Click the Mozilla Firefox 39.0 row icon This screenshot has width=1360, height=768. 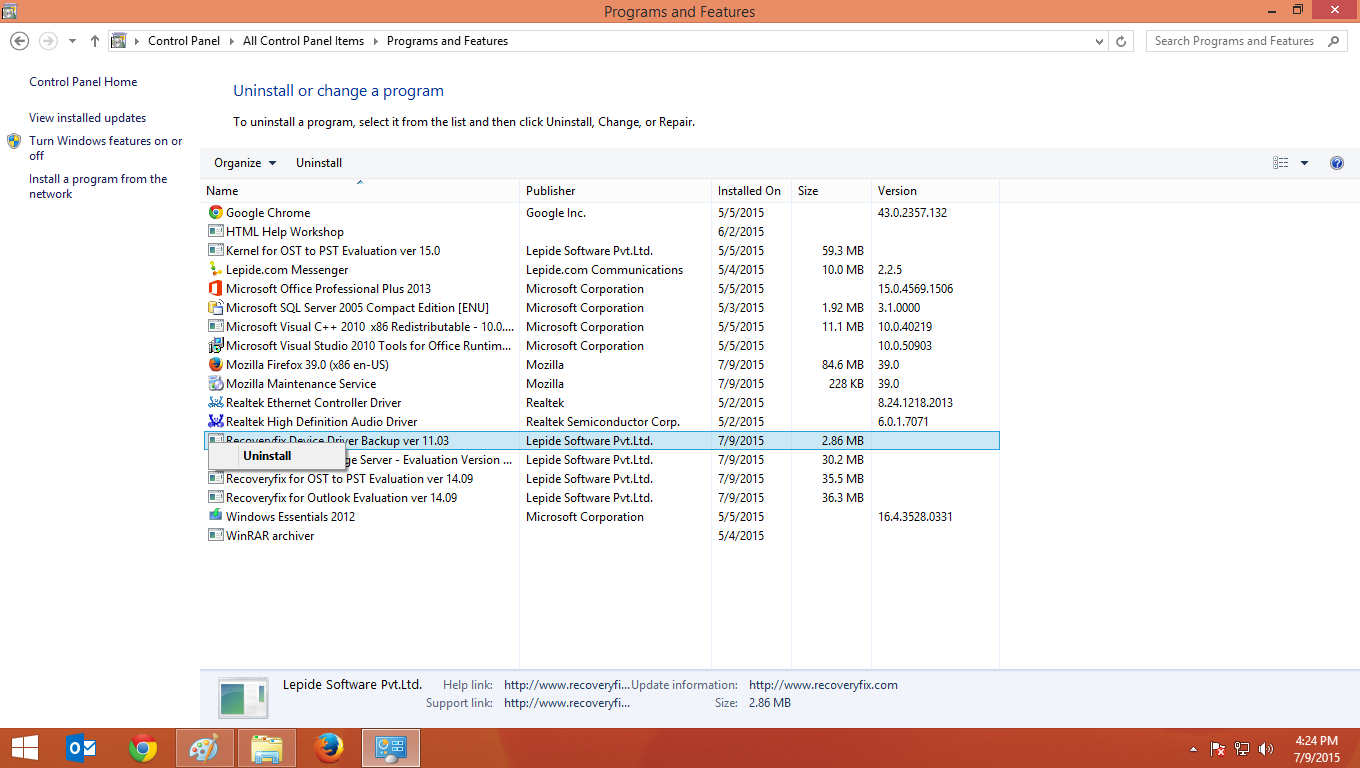coord(215,365)
